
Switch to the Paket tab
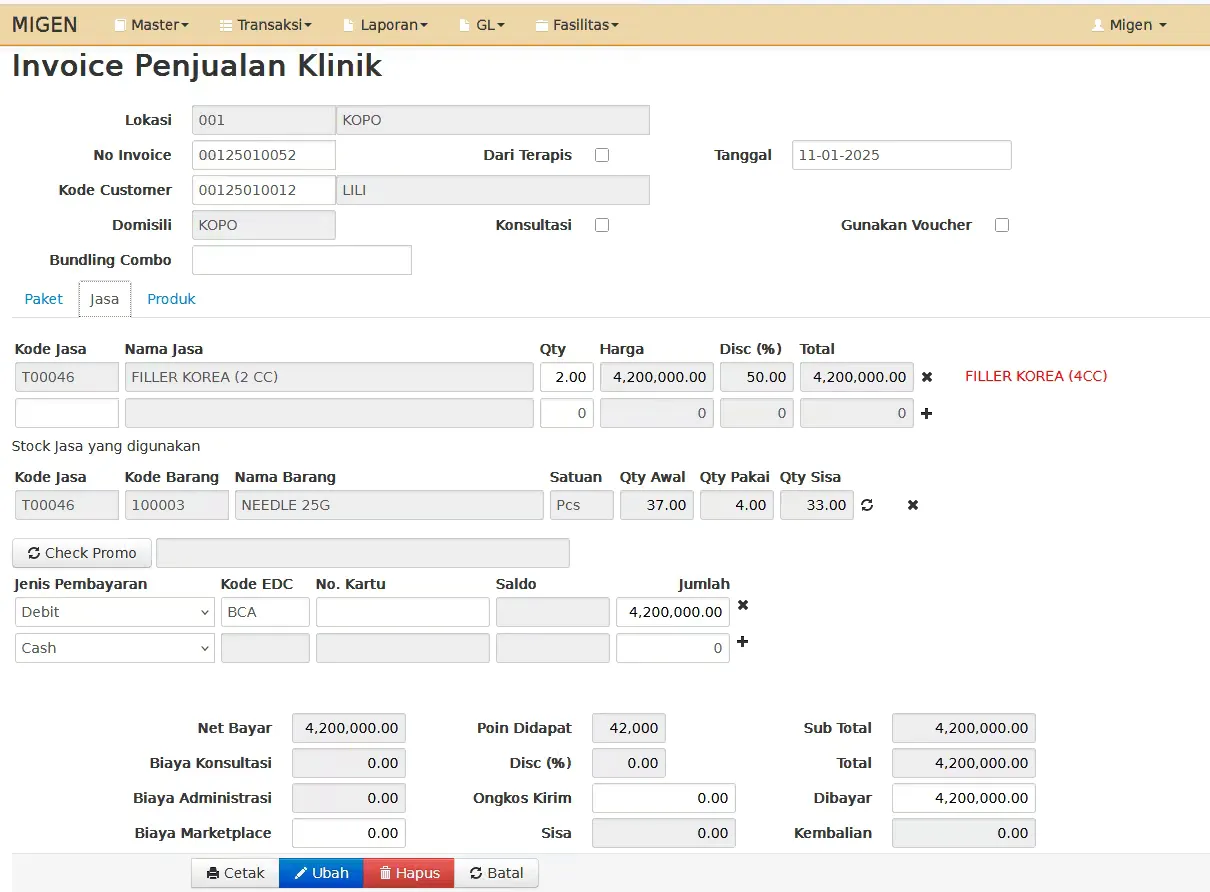click(x=44, y=299)
